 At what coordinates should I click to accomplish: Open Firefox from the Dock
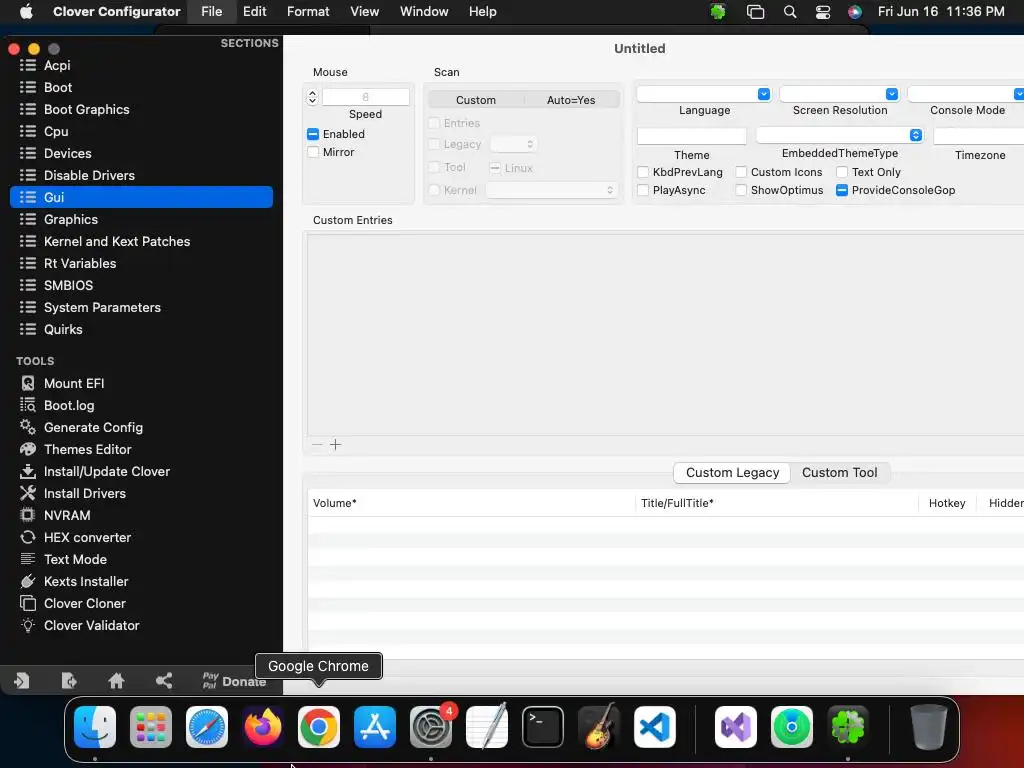(263, 727)
